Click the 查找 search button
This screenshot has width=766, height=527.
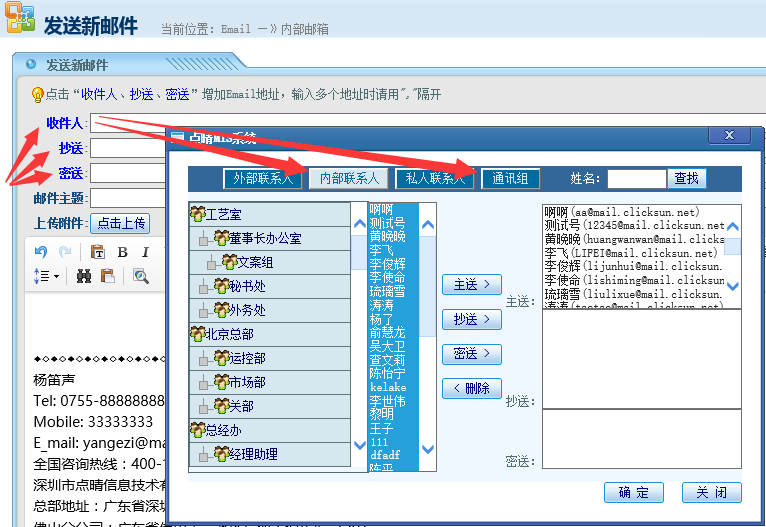point(686,179)
